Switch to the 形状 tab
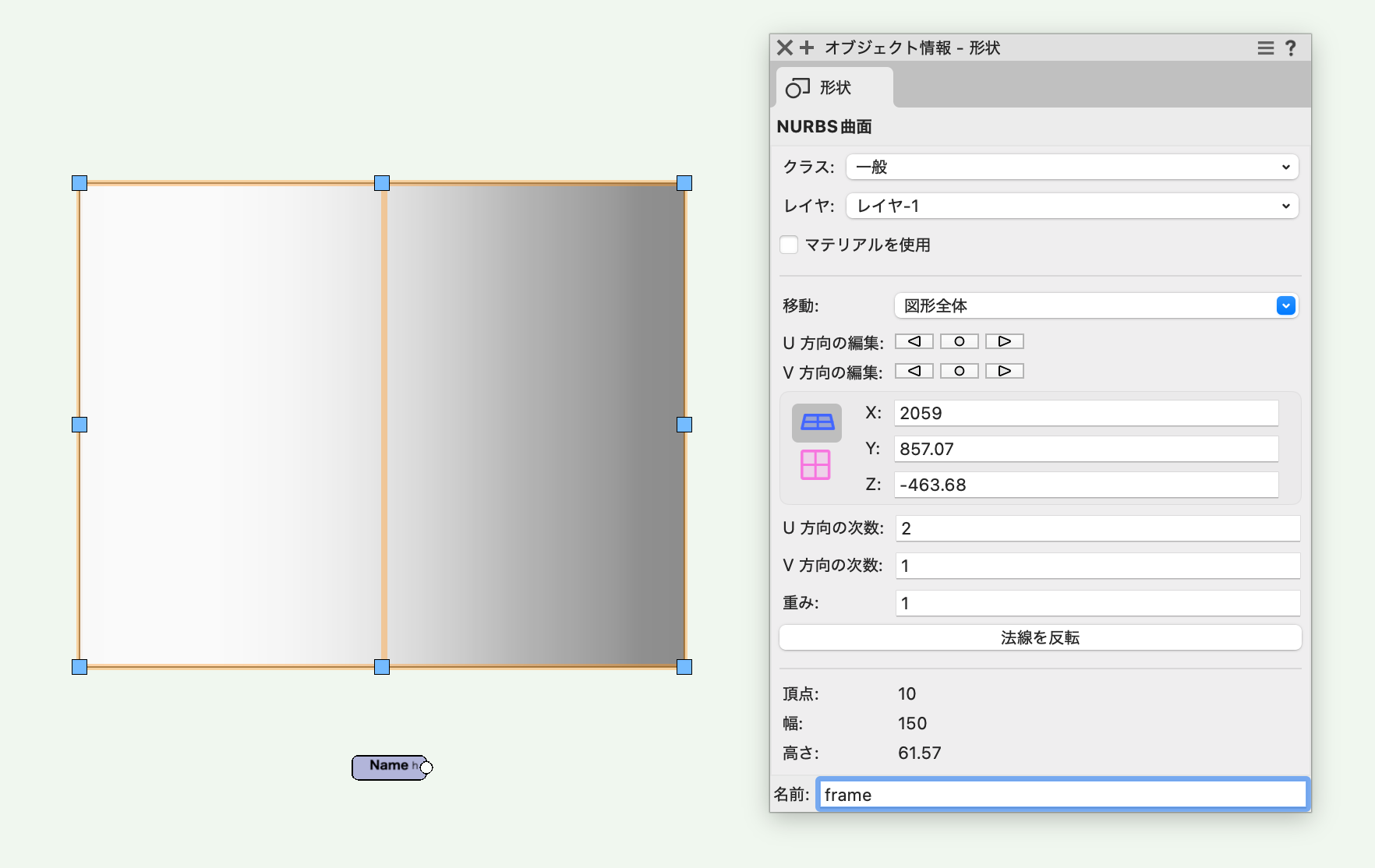The image size is (1375, 868). pyautogui.click(x=834, y=87)
